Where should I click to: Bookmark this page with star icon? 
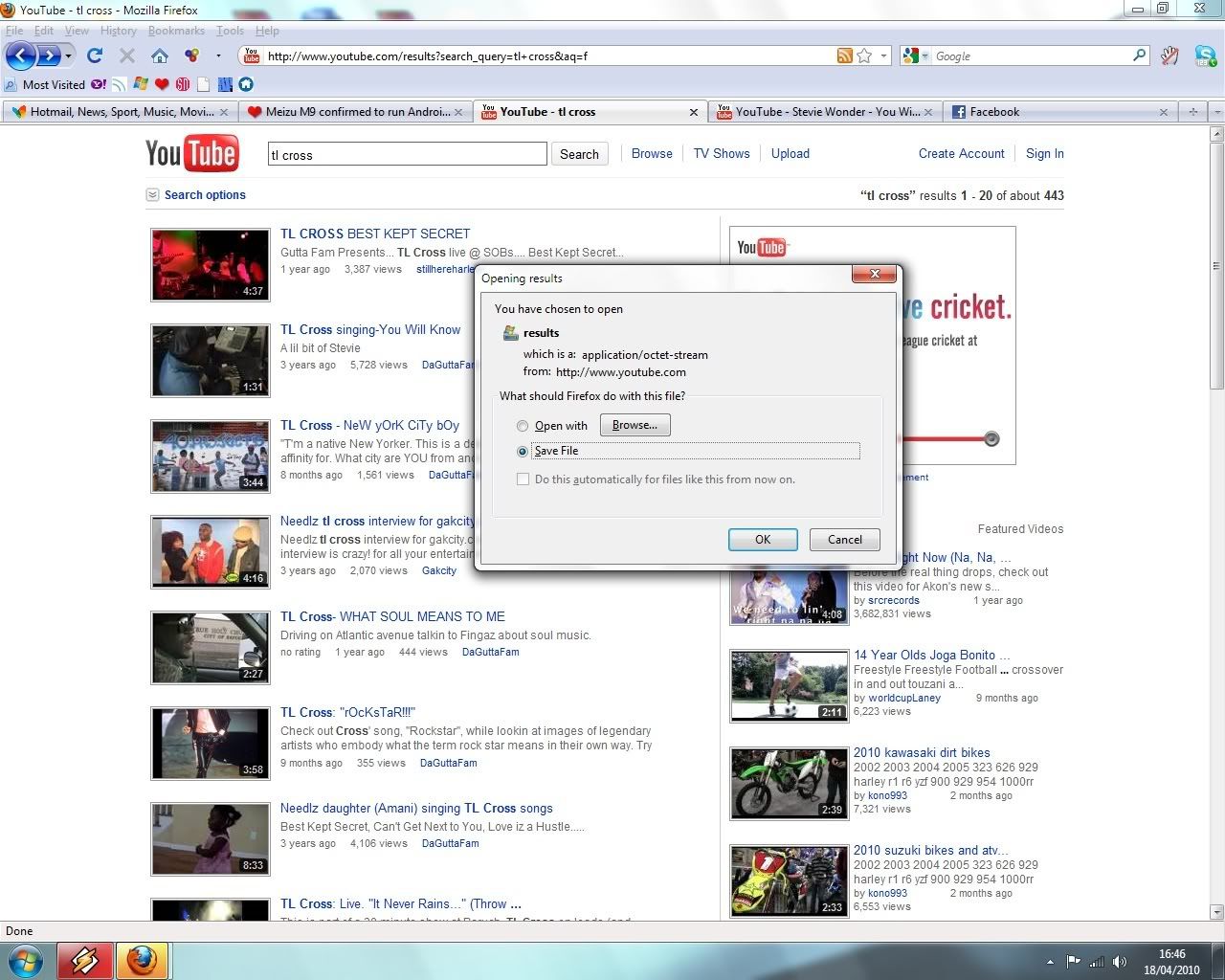tap(864, 56)
